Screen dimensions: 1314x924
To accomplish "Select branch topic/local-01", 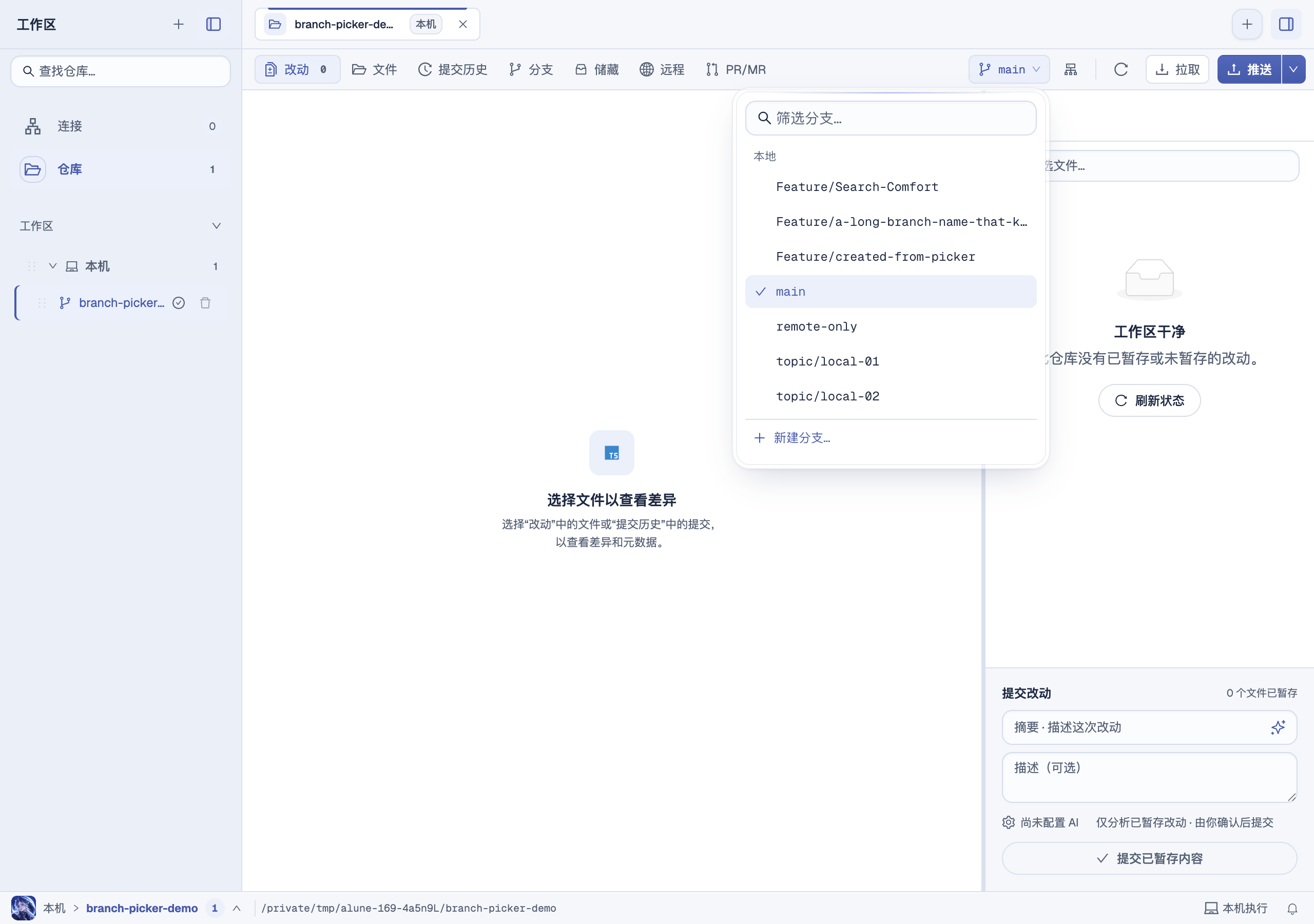I will 891,361.
